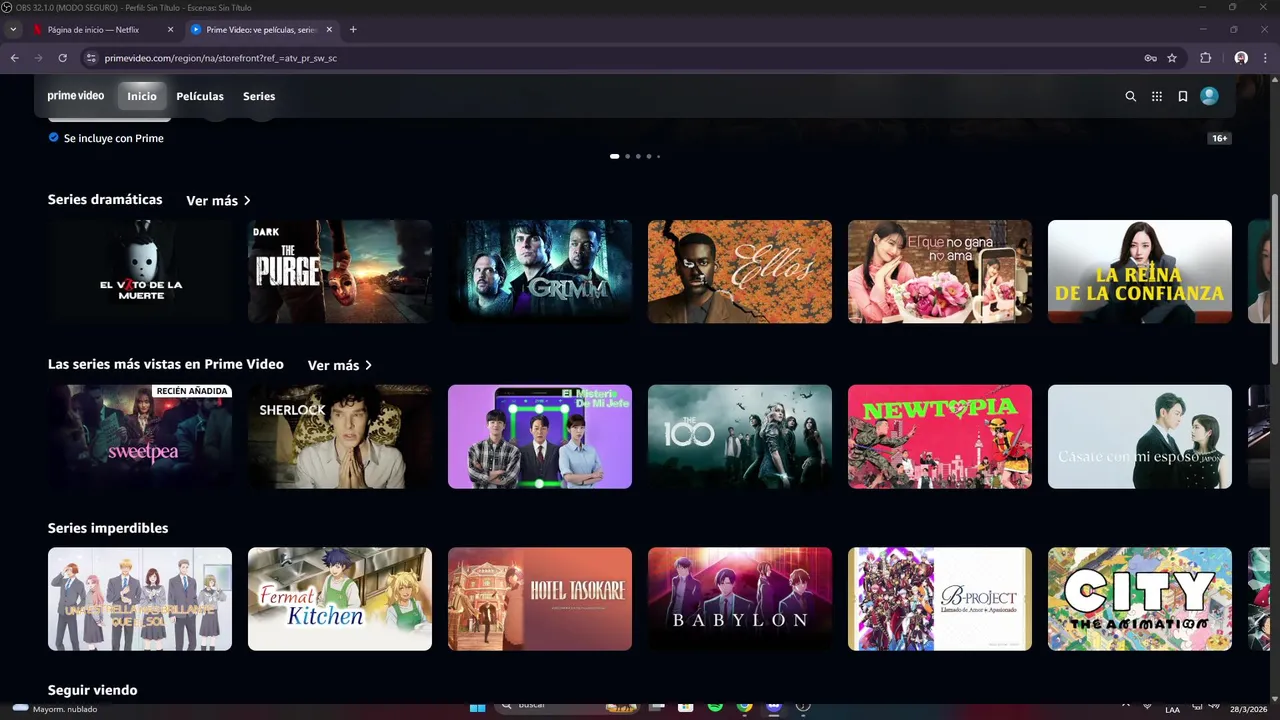Open El que no gana no ama
The width and height of the screenshot is (1280, 720).
click(x=940, y=272)
